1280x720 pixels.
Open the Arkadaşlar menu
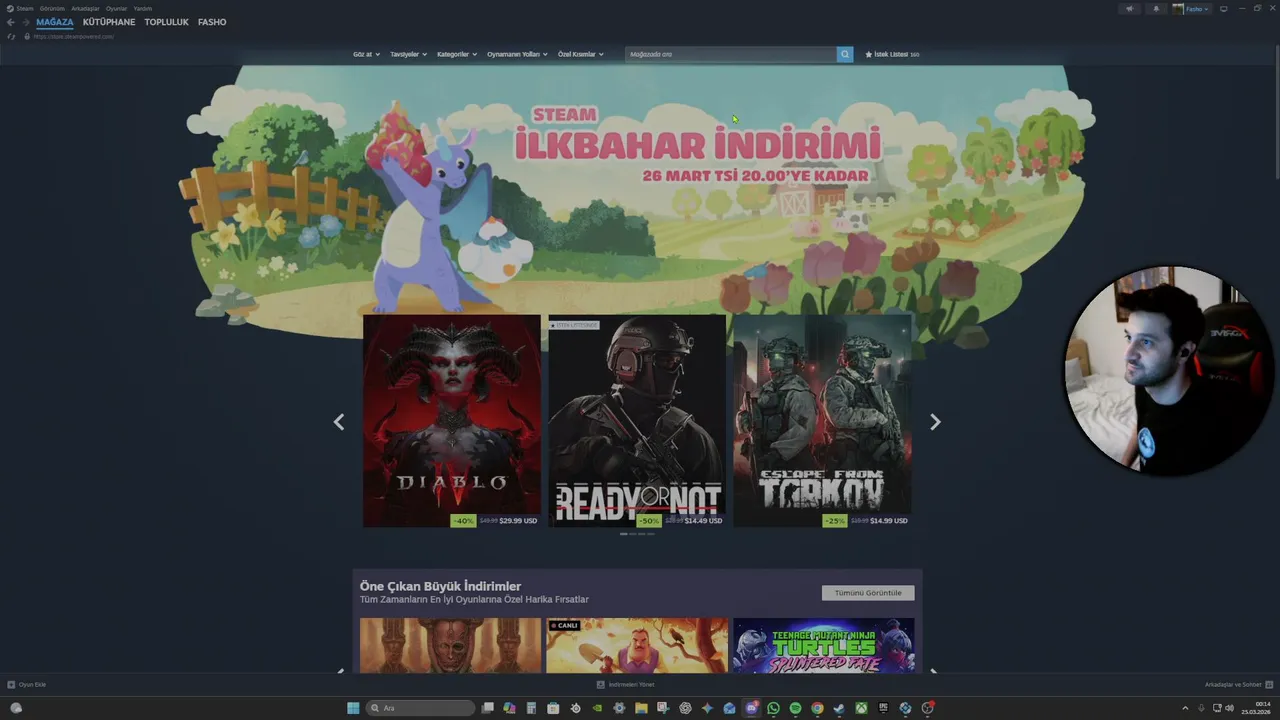click(x=85, y=8)
